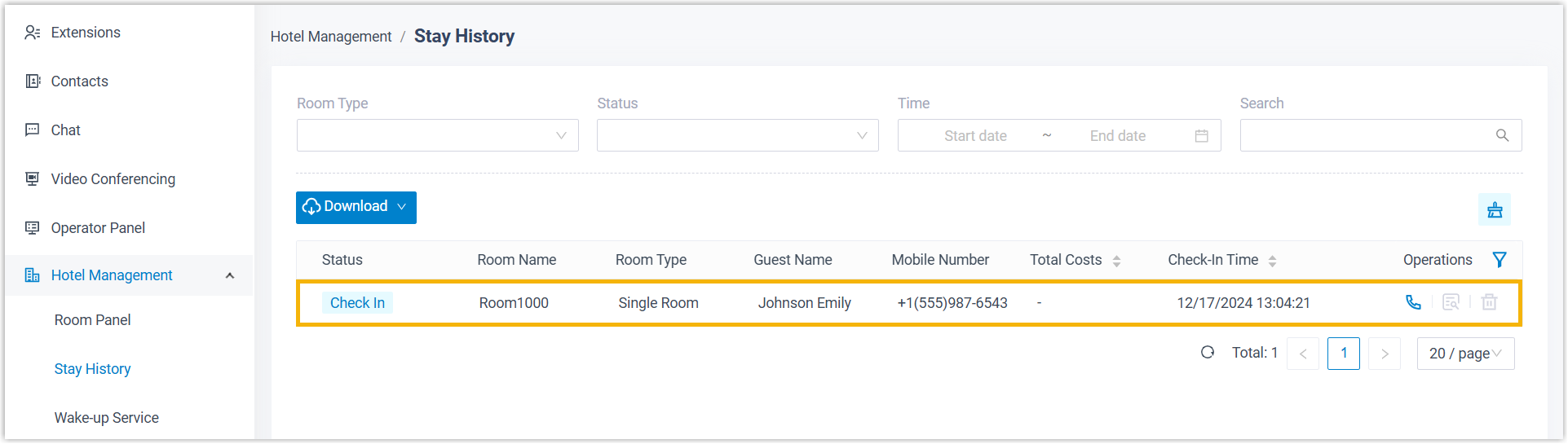Sort table by Total Costs
Screen dimensions: 1568x444
pyautogui.click(x=1116, y=261)
